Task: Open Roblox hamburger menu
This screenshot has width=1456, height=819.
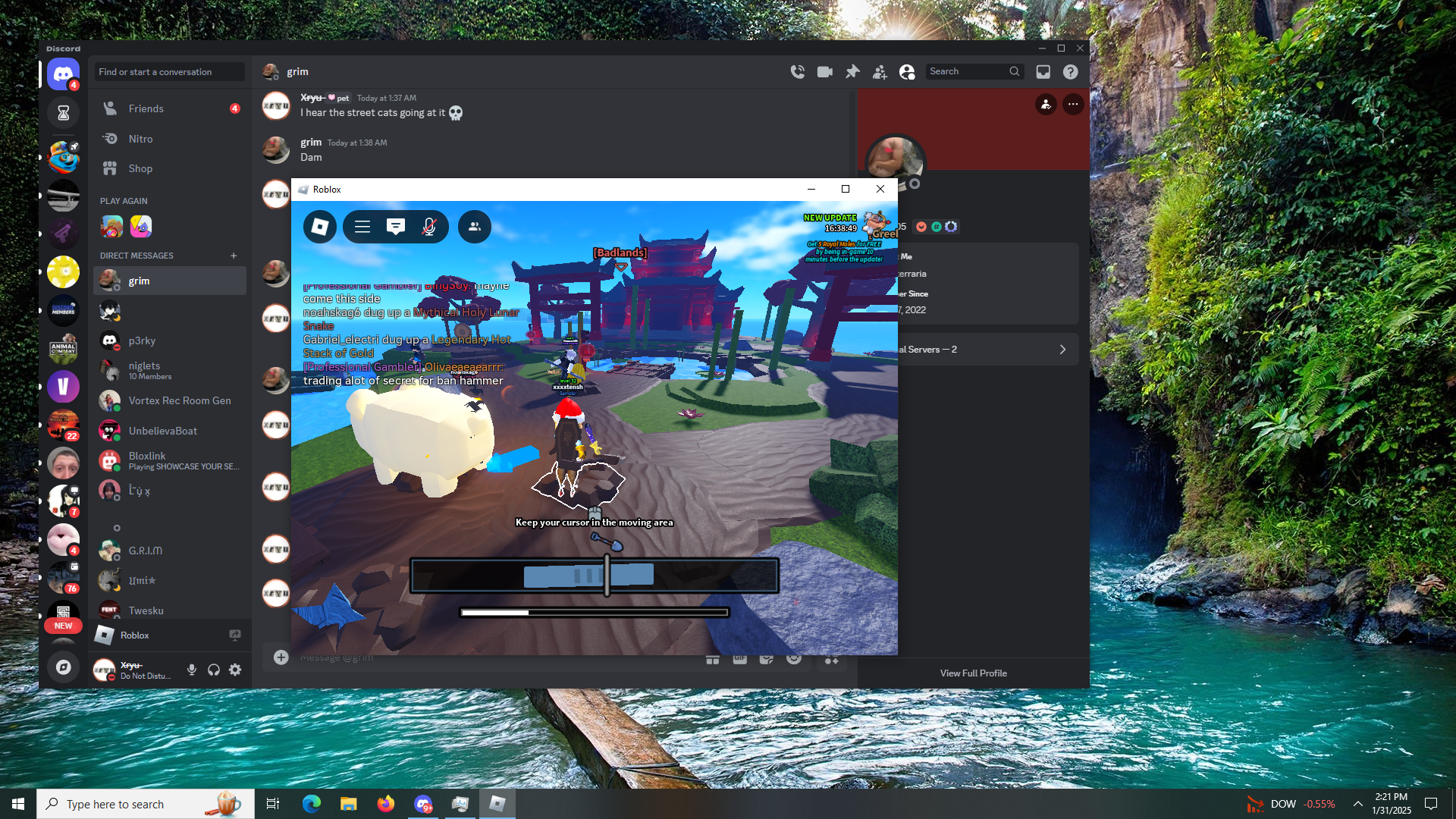Action: [x=362, y=227]
